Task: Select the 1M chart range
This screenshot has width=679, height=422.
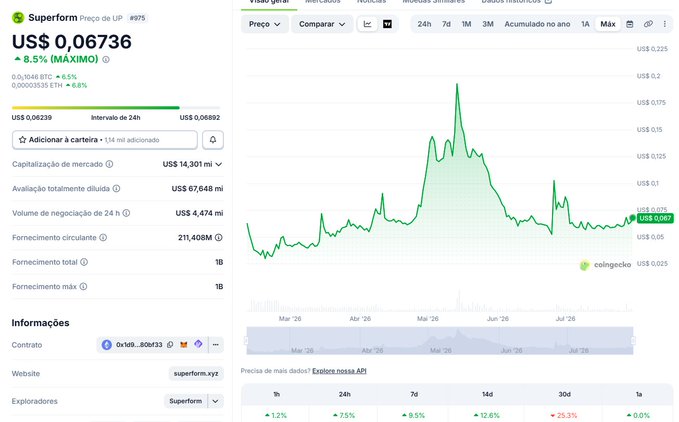Action: point(466,24)
